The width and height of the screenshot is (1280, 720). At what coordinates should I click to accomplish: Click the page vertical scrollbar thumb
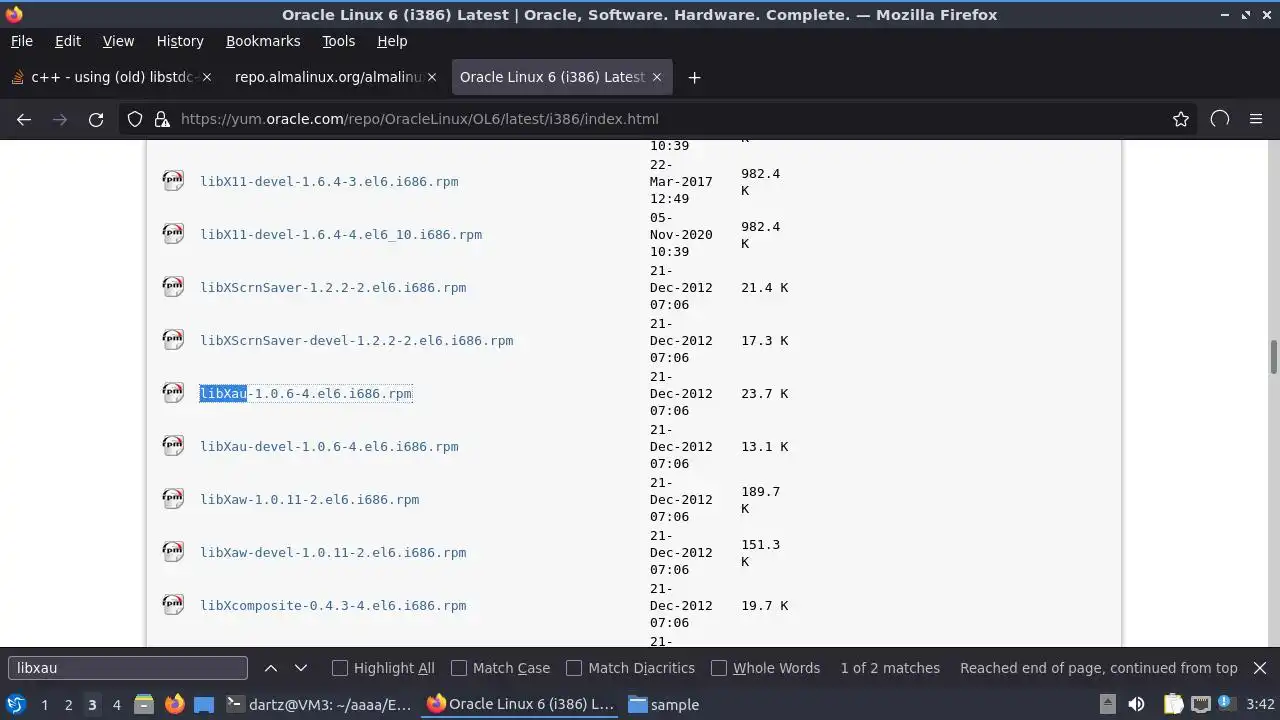1273,357
